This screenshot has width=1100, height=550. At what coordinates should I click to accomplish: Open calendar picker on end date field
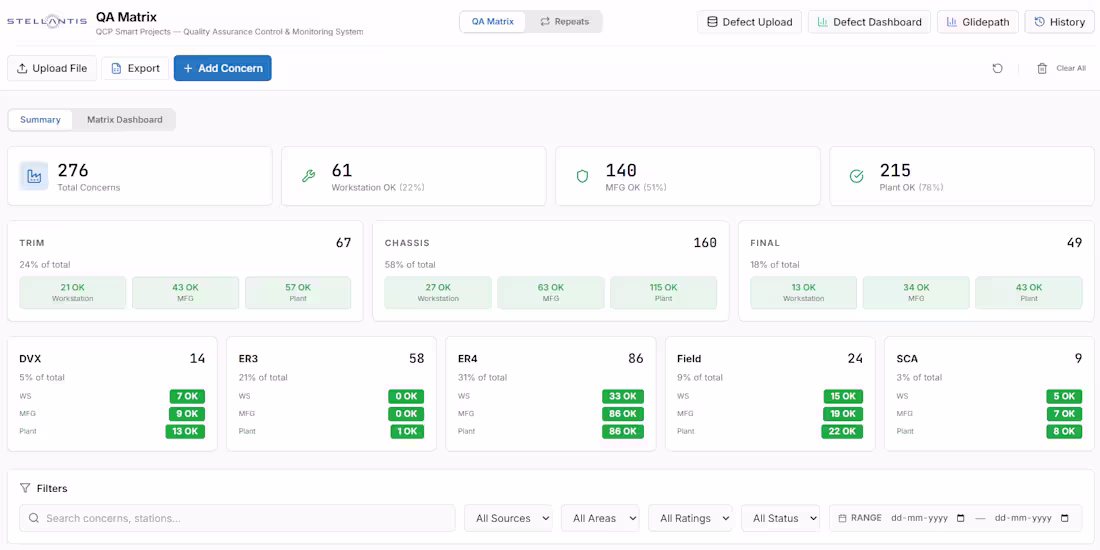[x=1064, y=518]
